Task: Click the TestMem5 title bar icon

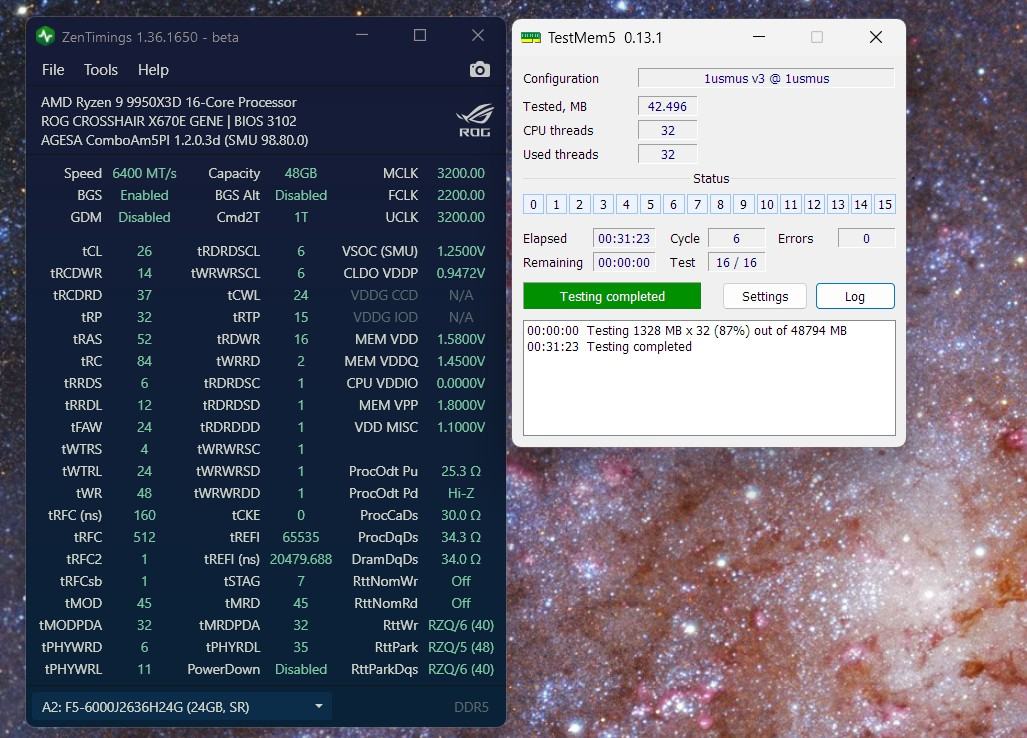Action: 531,37
